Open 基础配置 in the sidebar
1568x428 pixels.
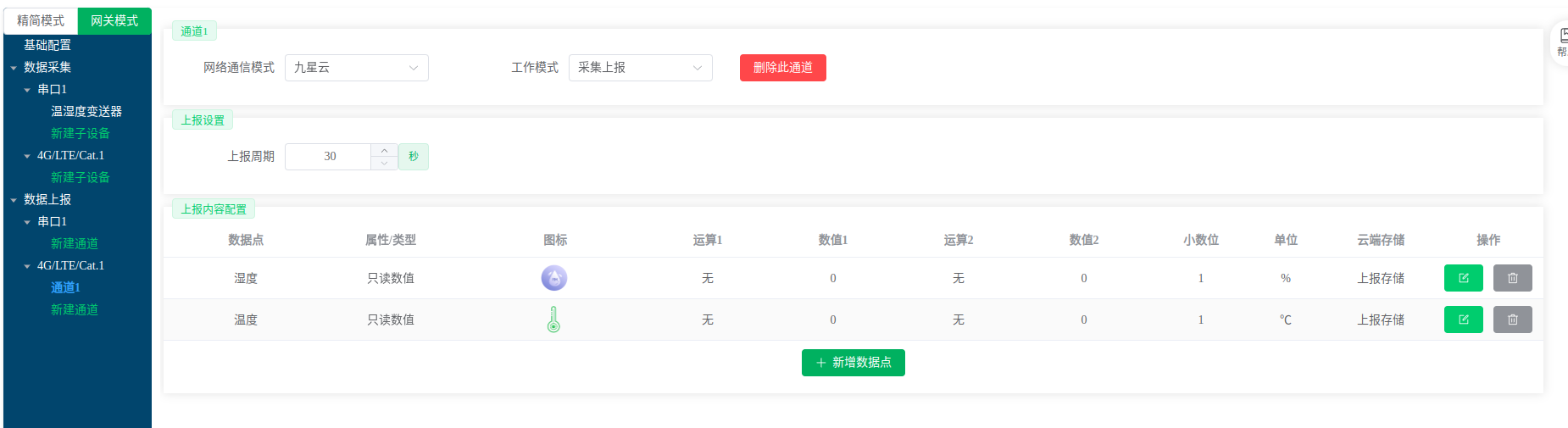[47, 45]
